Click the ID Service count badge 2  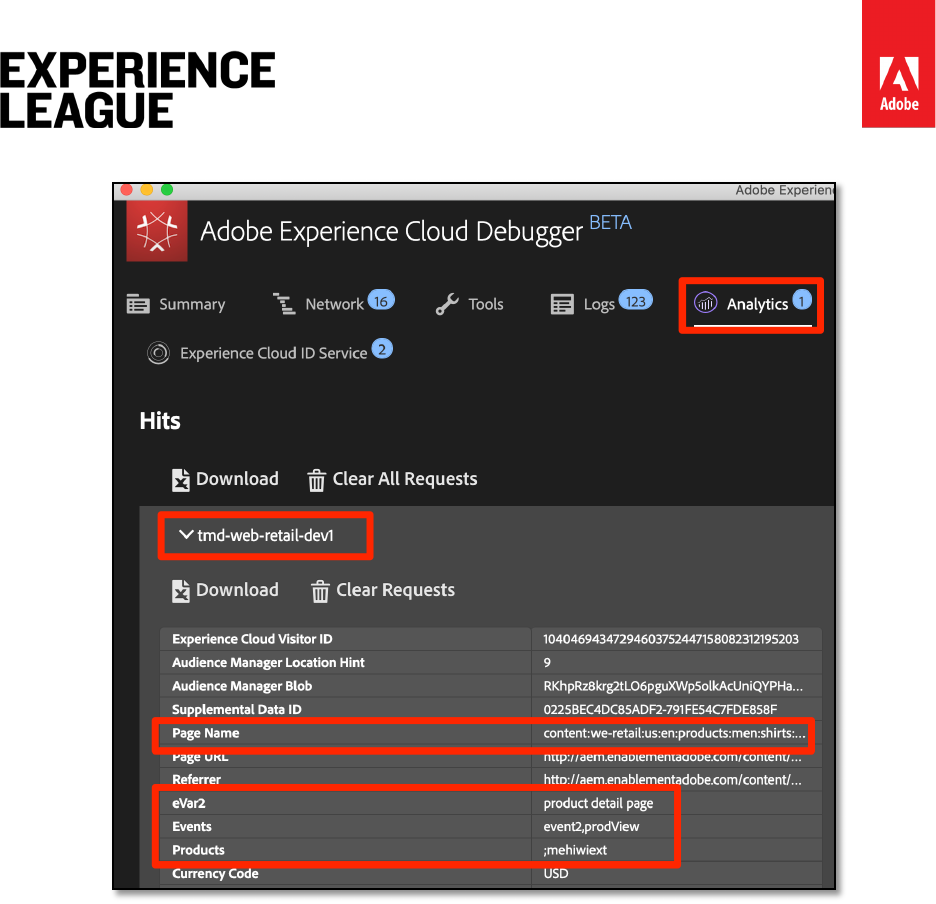[x=382, y=349]
